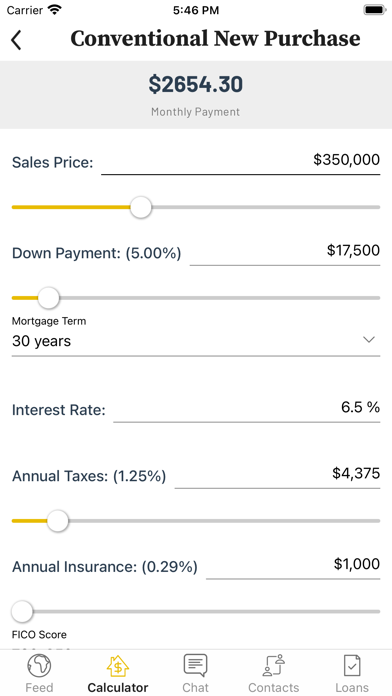Edit the Sales Price $350,000 field

[x=241, y=161]
